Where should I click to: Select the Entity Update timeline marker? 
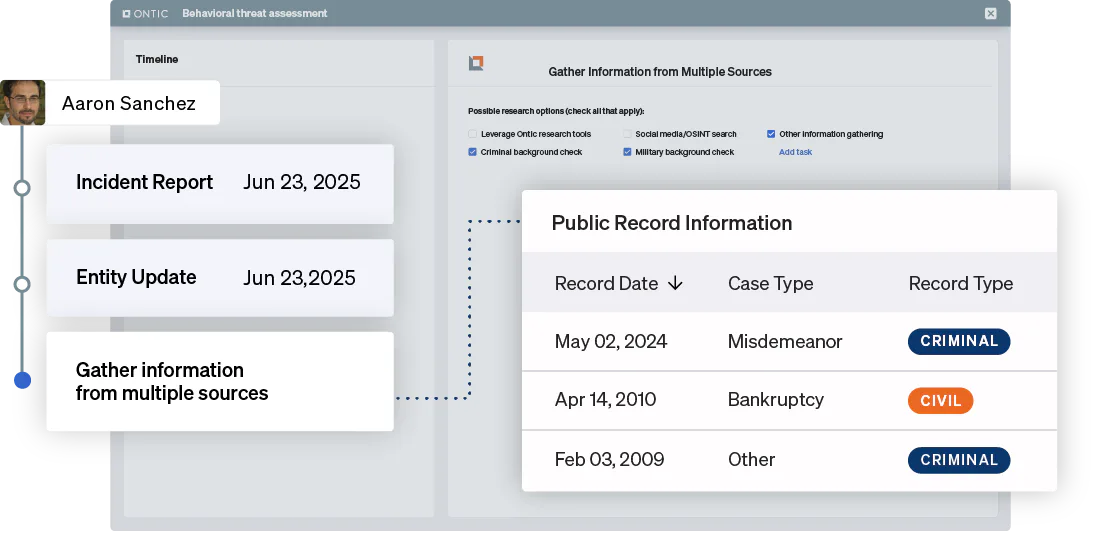[x=22, y=284]
